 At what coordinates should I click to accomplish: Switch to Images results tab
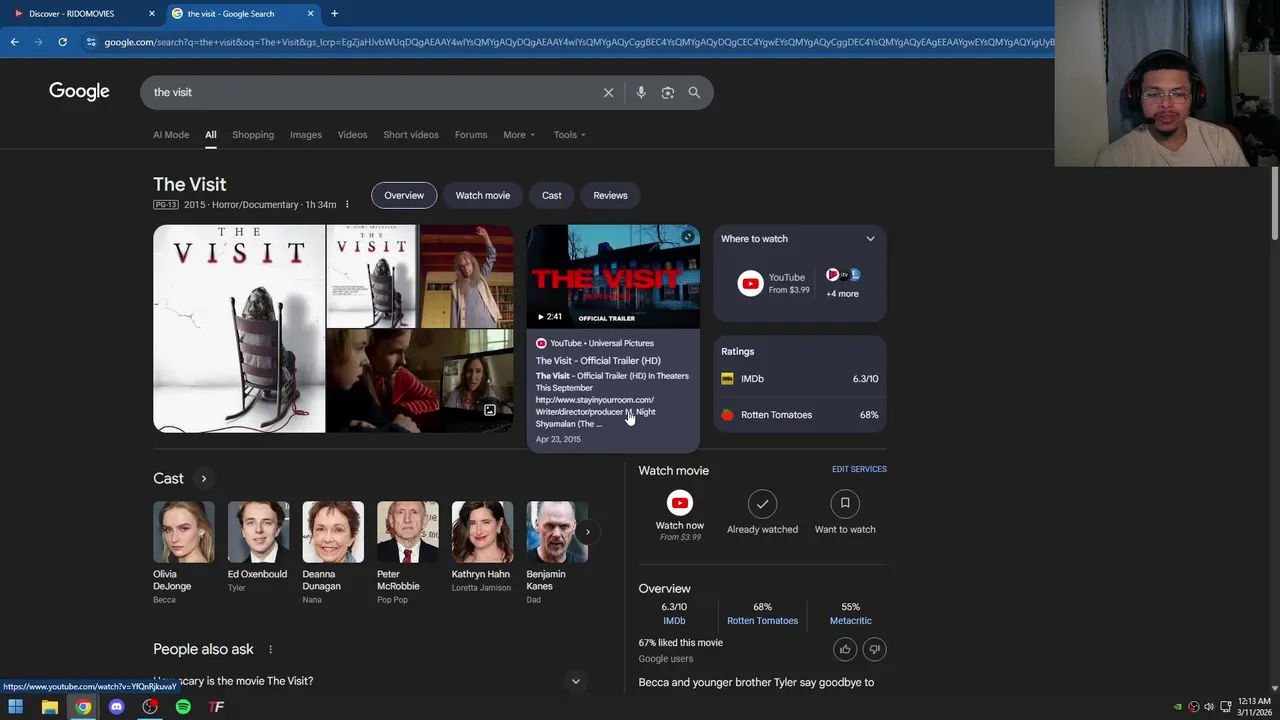click(x=306, y=135)
